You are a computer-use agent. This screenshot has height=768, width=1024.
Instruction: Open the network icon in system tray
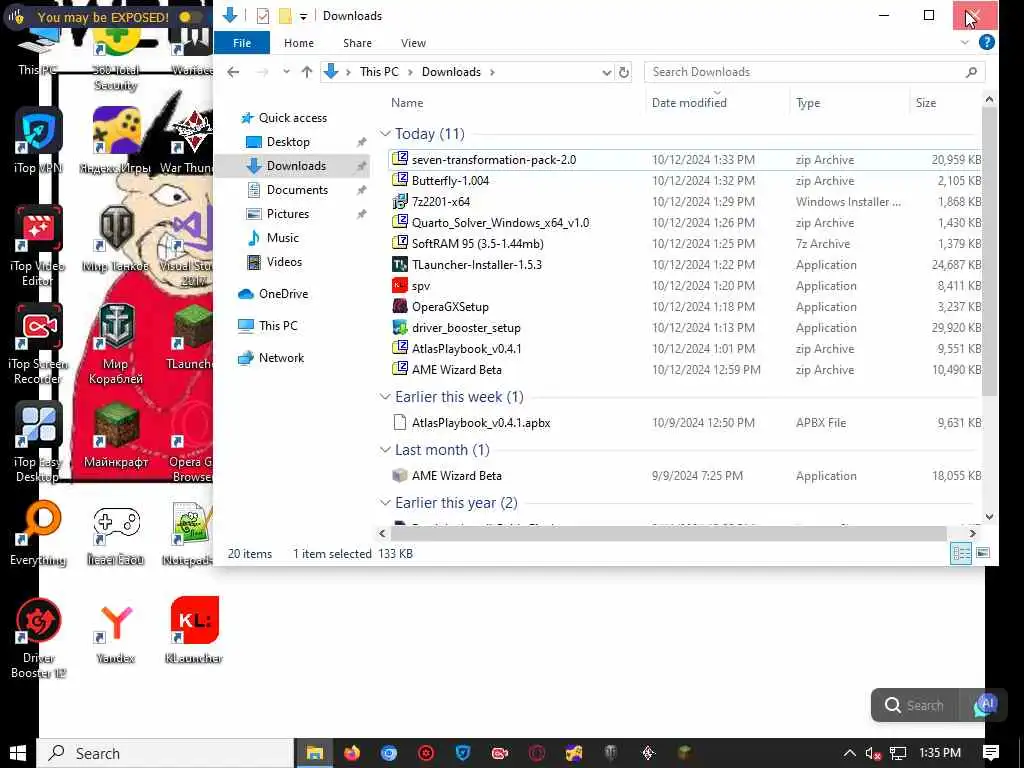tap(899, 753)
